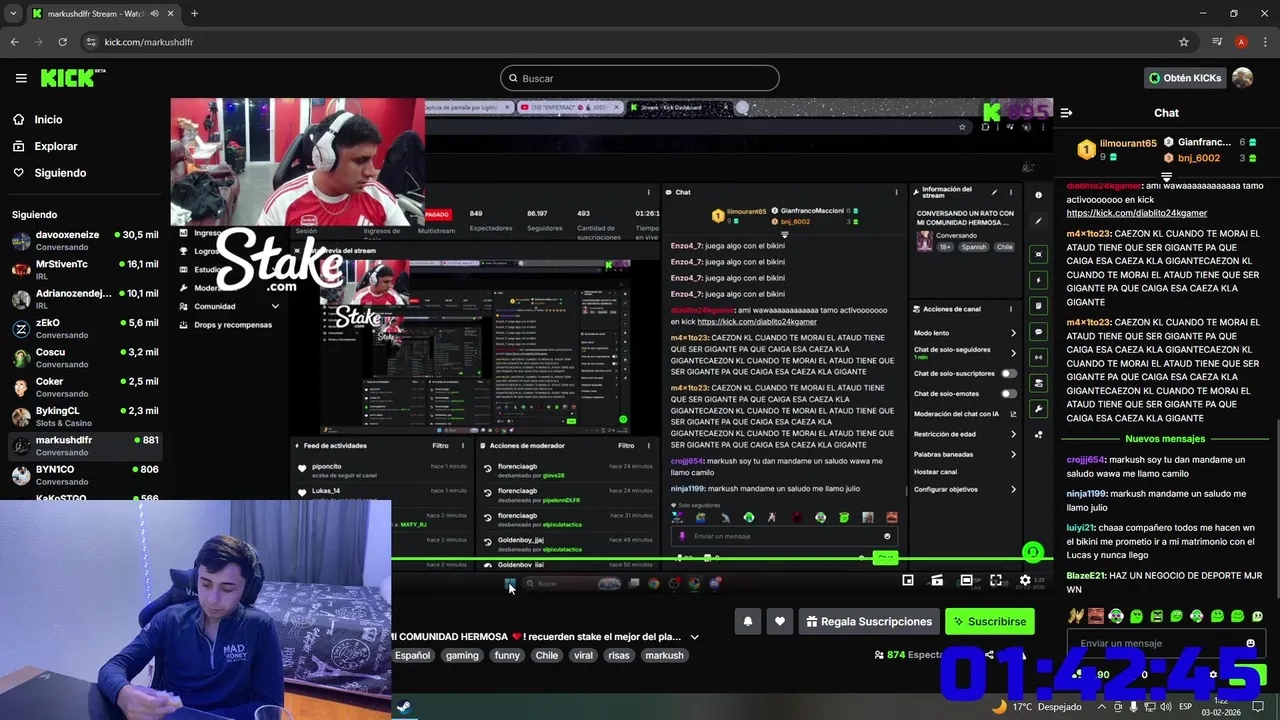Open chat settings gear icon

point(1213,674)
